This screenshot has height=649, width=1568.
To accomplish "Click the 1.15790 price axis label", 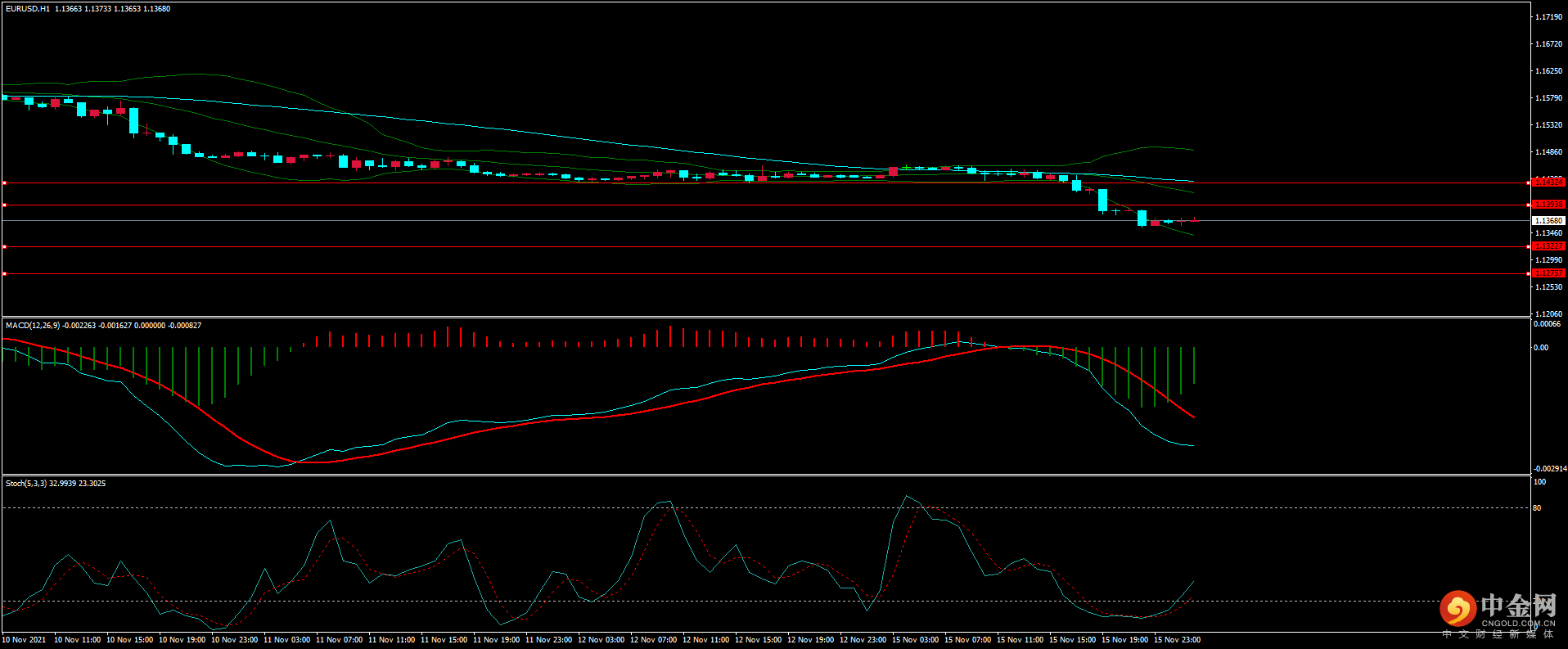I will click(x=1548, y=98).
